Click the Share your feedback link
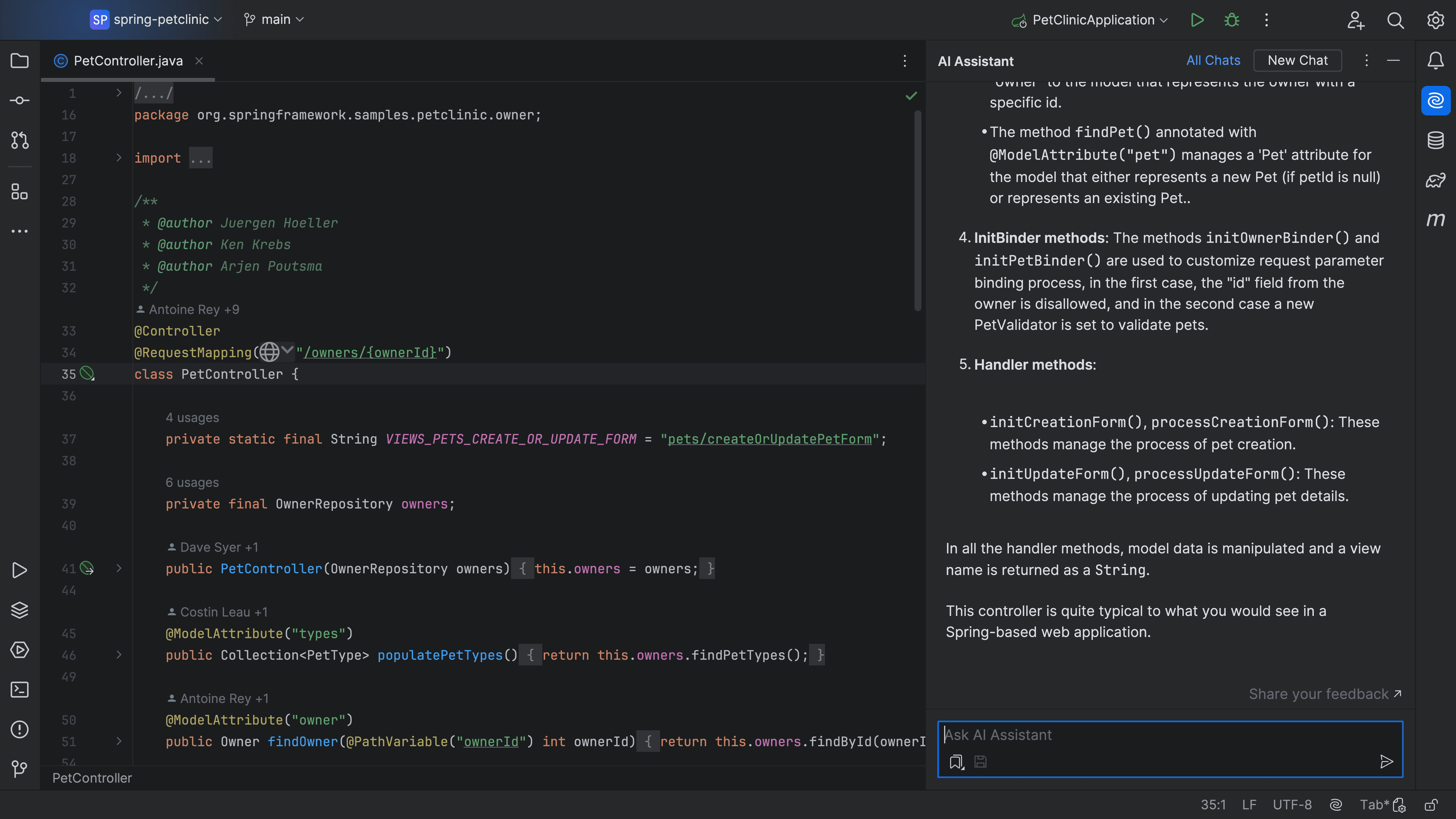 (1326, 694)
